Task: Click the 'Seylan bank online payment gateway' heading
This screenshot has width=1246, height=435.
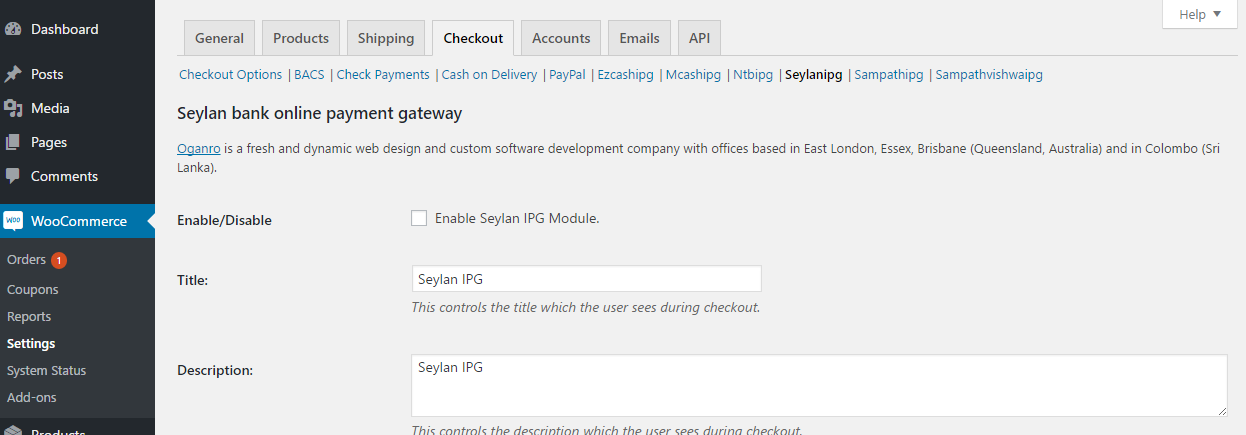Action: [x=319, y=113]
